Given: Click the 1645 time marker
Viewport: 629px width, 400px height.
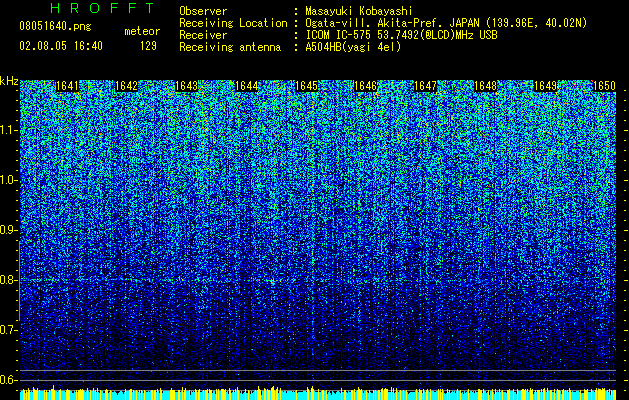Looking at the screenshot, I should [x=306, y=86].
